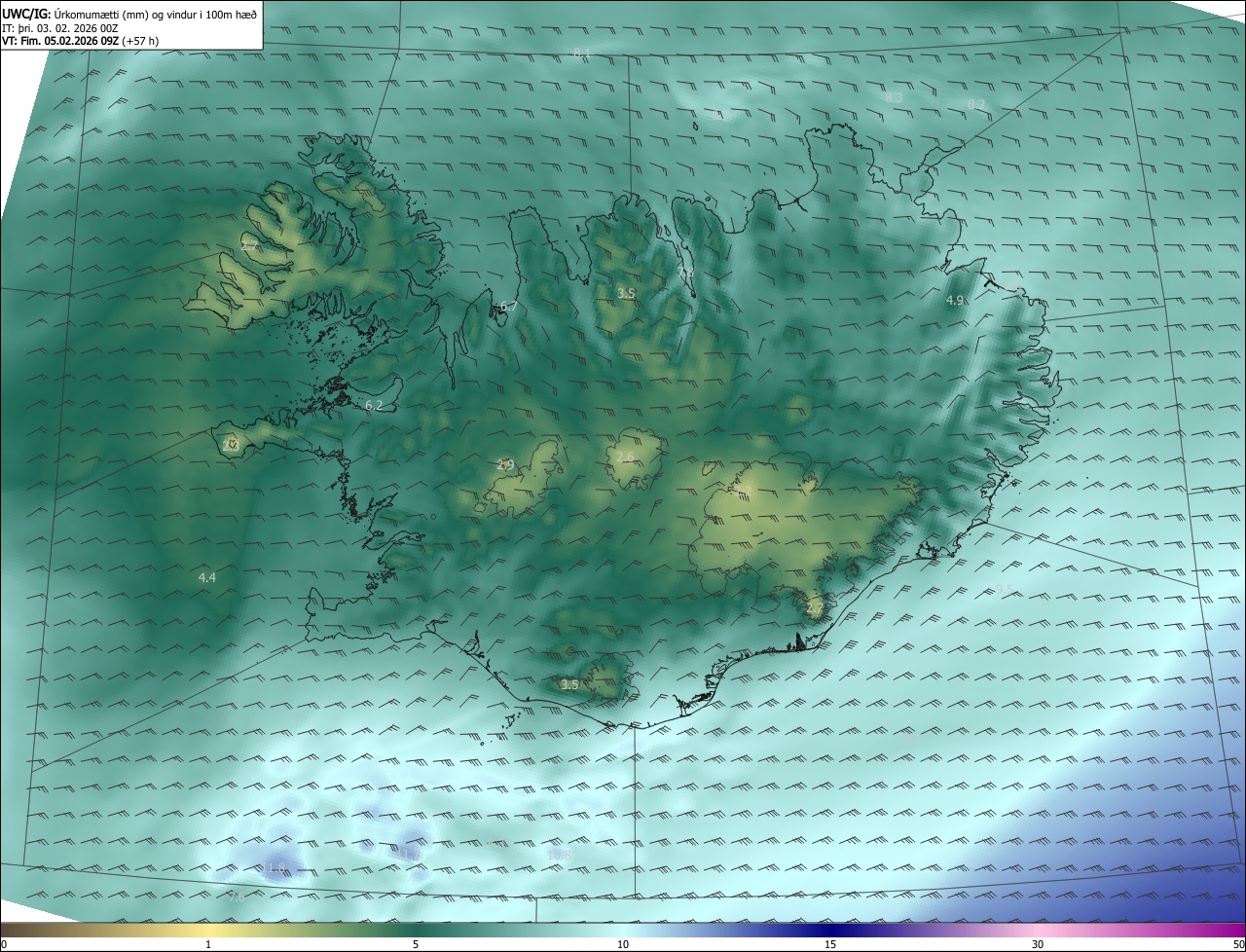Click the 6.7 value at the fjord head
This screenshot has width=1246, height=952.
click(x=508, y=307)
